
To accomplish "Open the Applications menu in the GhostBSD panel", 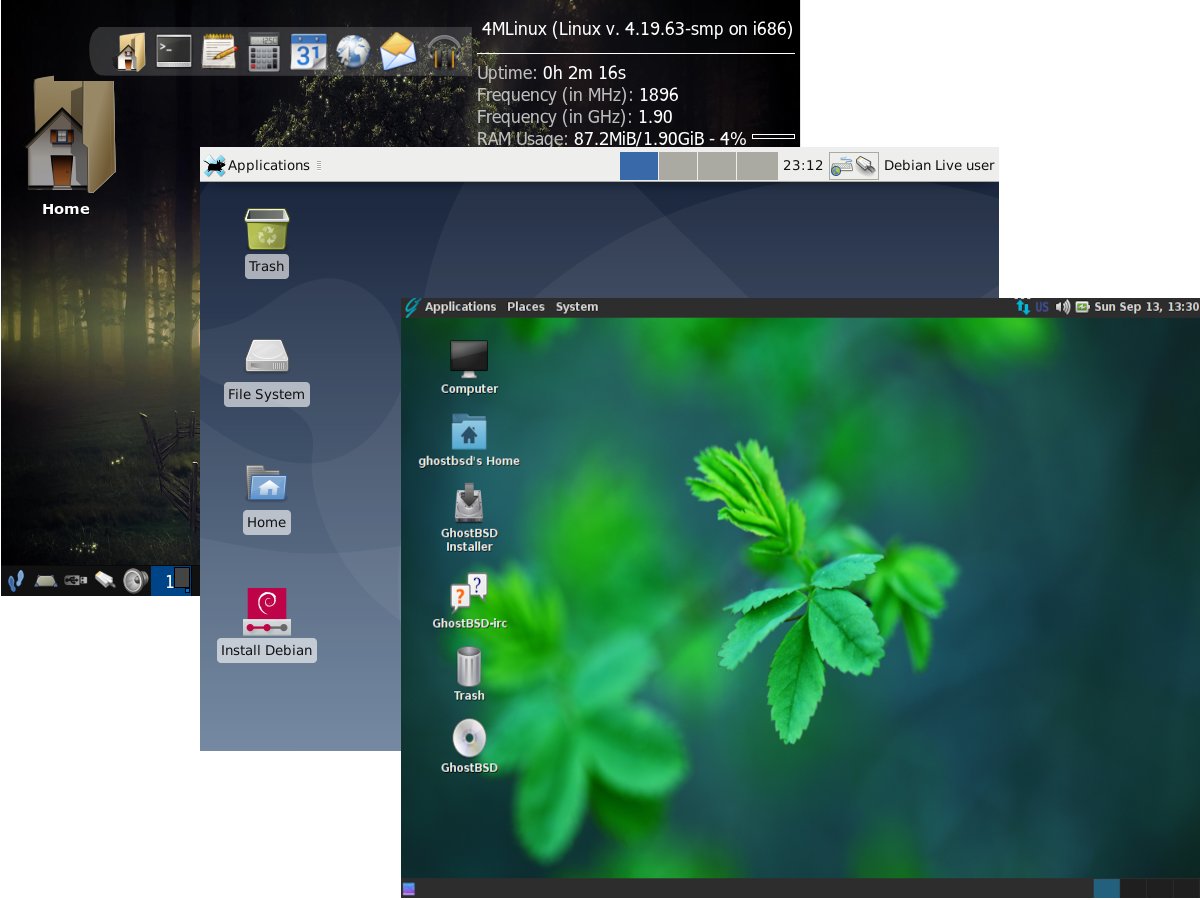I will tap(460, 307).
